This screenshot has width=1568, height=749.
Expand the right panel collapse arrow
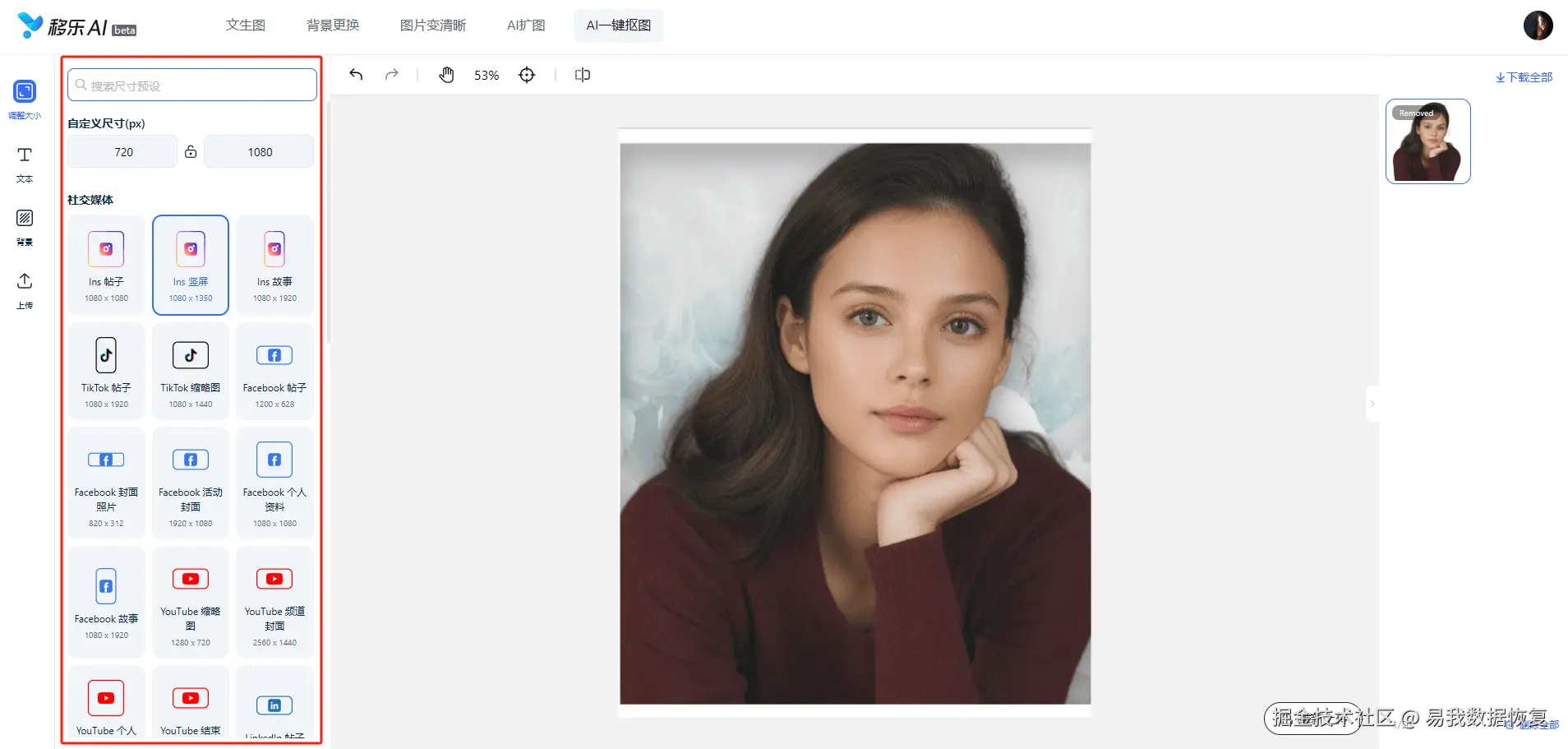point(1372,404)
